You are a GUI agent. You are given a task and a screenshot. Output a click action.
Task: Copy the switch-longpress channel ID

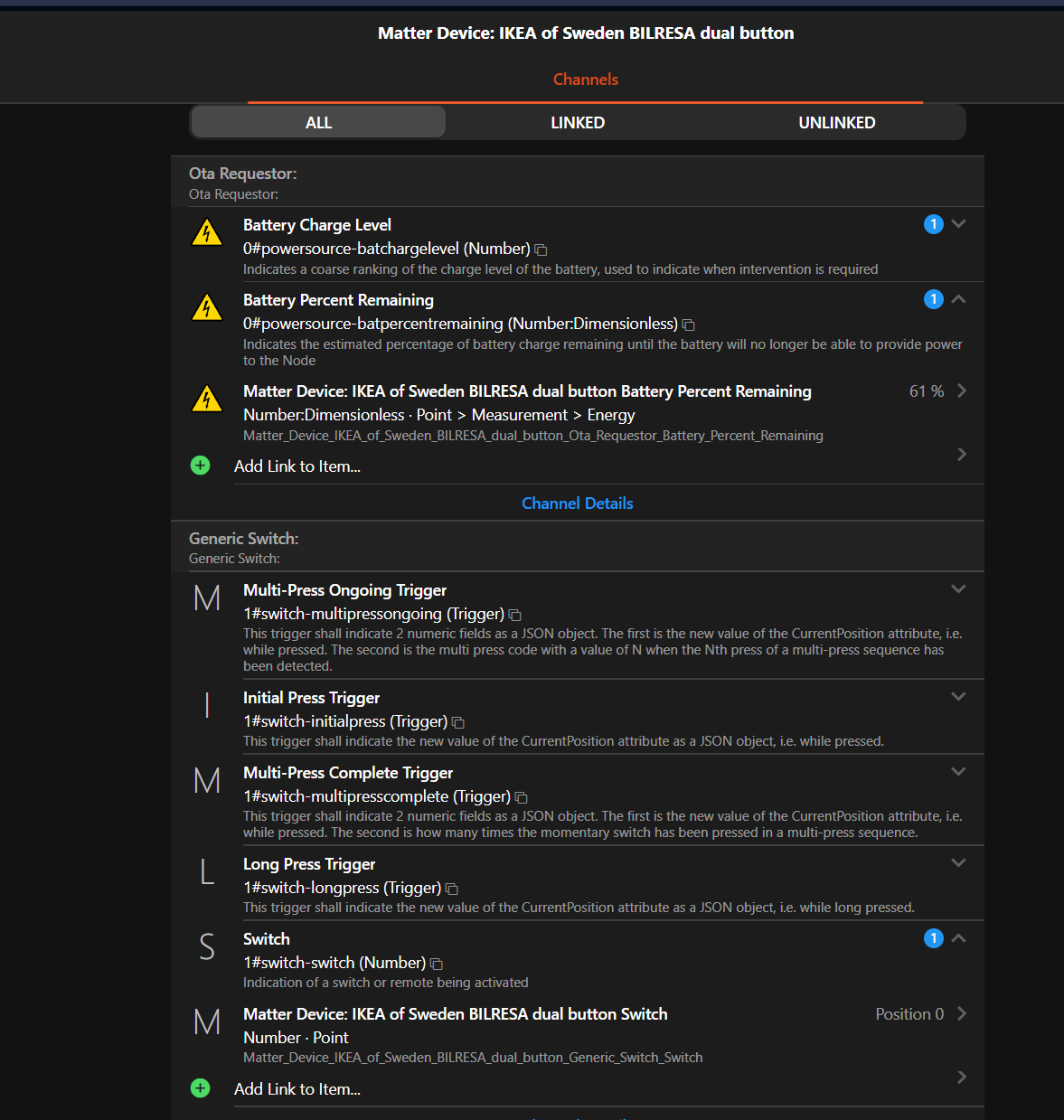[x=451, y=889]
